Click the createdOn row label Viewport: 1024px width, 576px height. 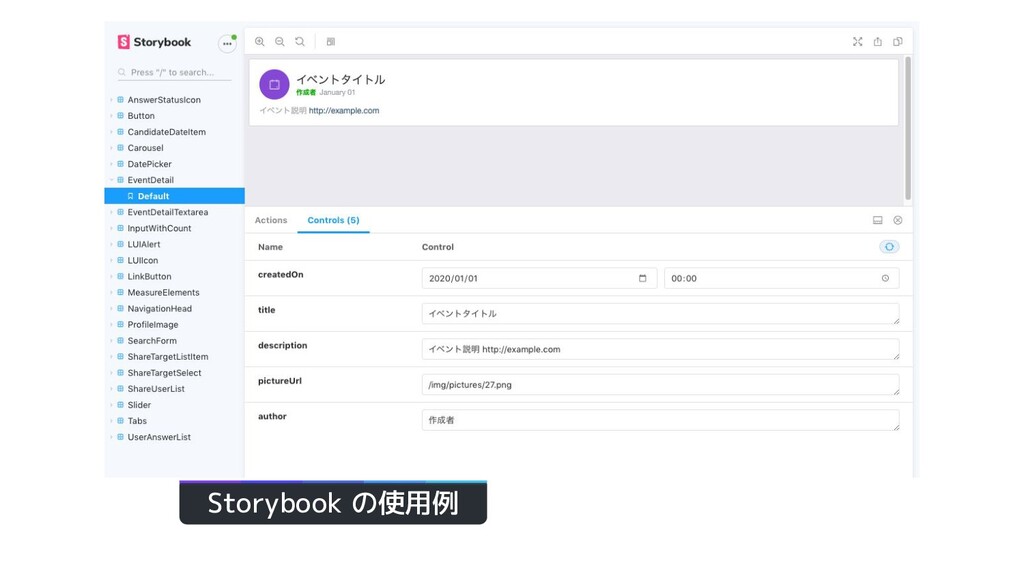[281, 274]
